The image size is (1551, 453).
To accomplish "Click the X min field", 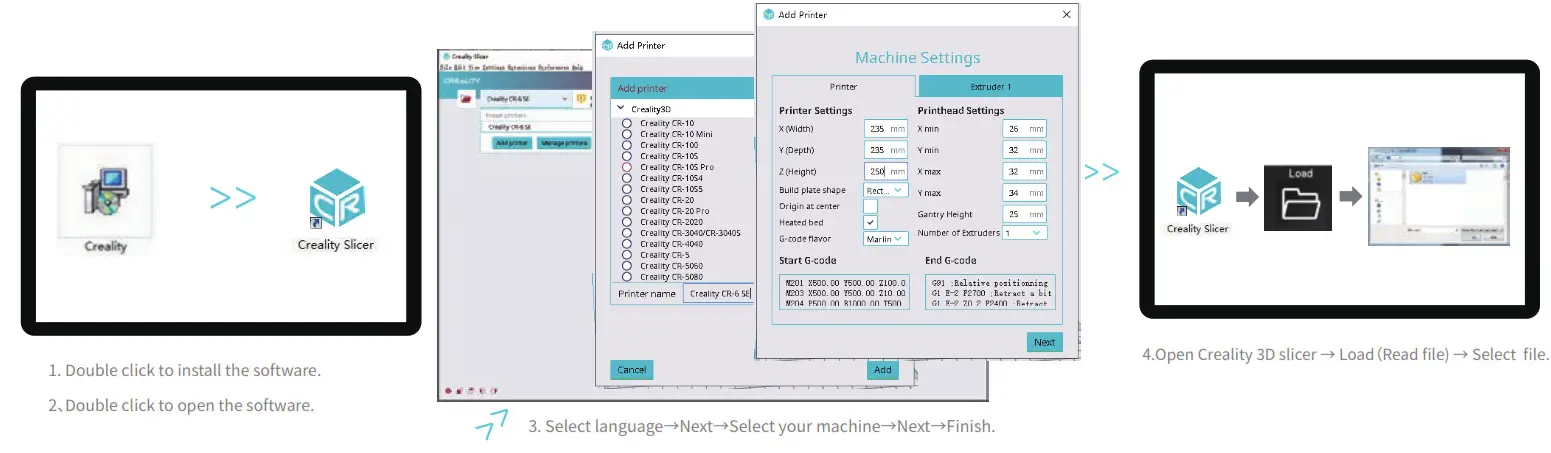I will [x=1025, y=129].
